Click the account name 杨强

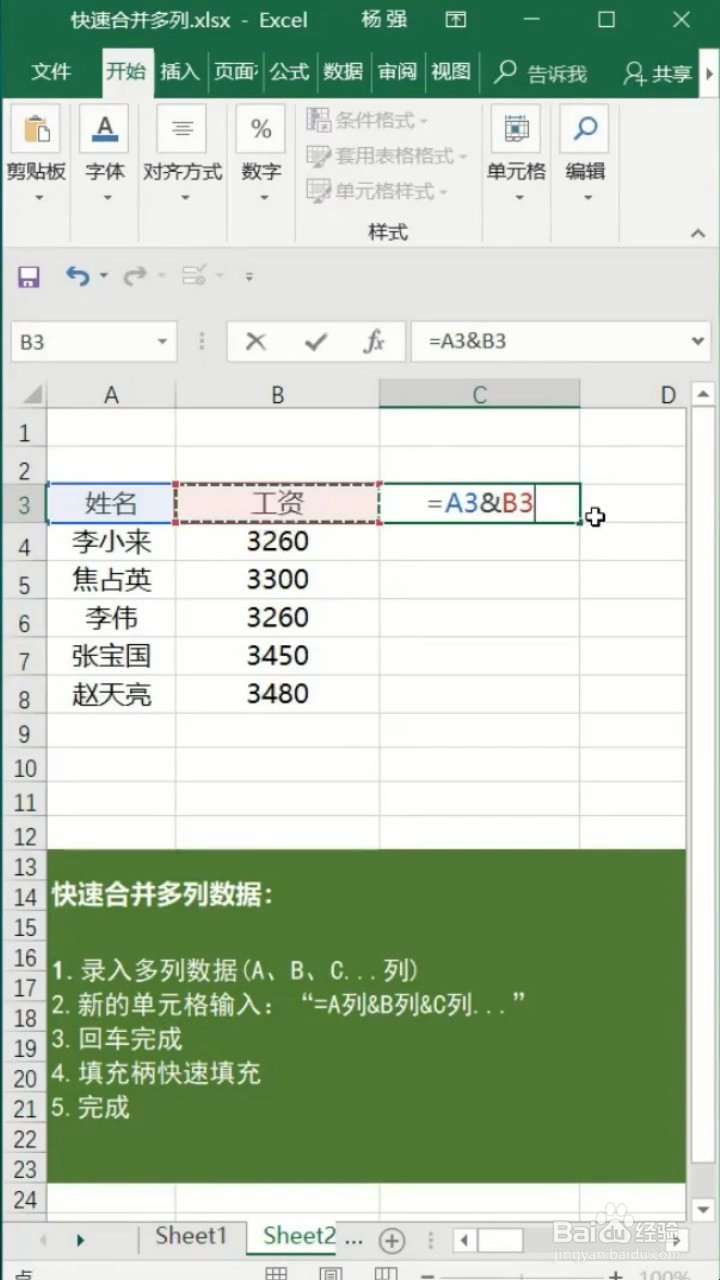coord(383,19)
